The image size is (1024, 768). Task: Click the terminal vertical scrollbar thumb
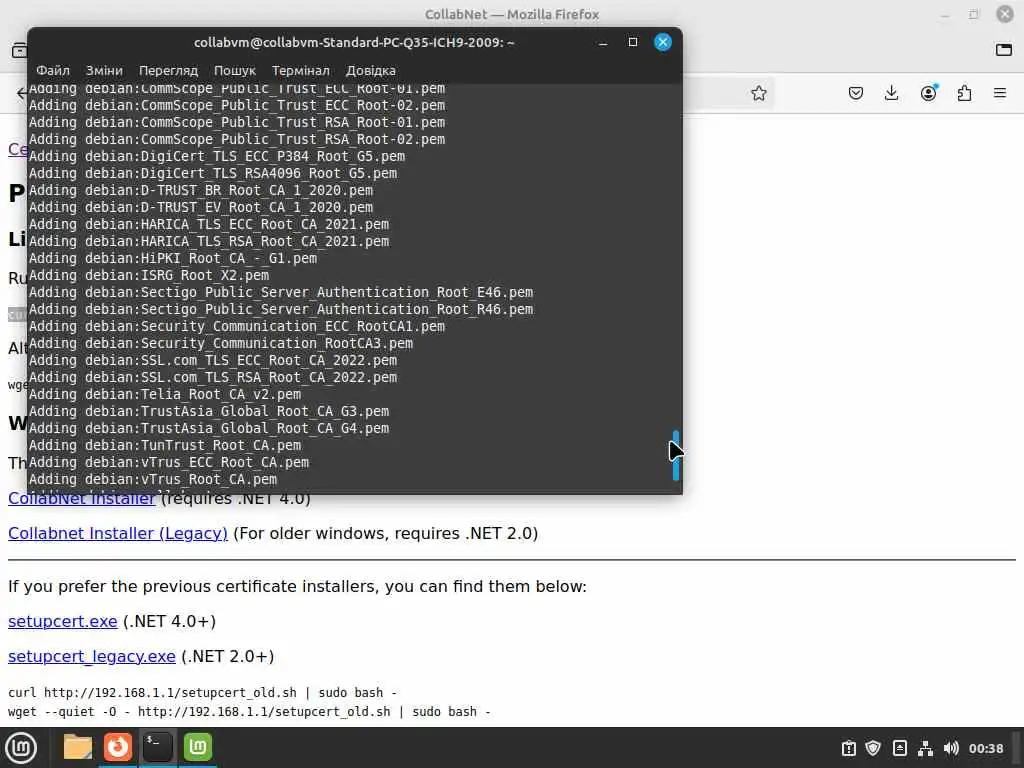click(x=676, y=455)
